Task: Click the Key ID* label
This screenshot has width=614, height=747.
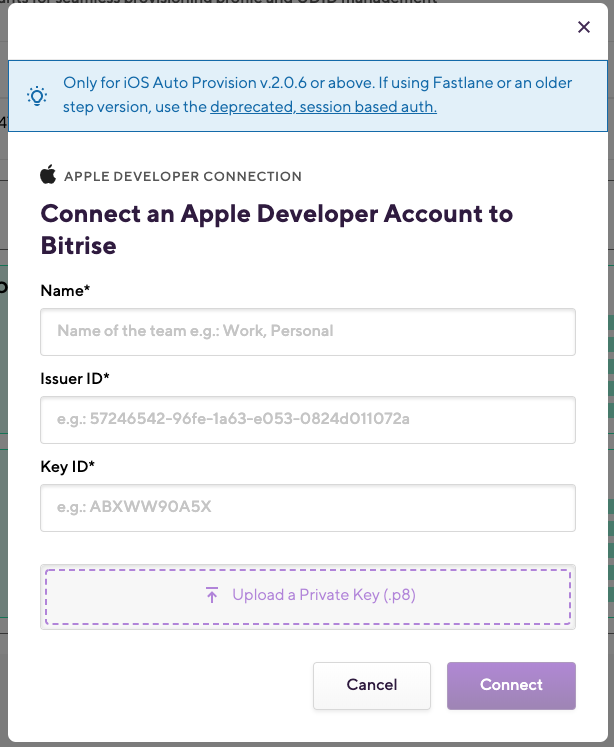Action: click(67, 466)
